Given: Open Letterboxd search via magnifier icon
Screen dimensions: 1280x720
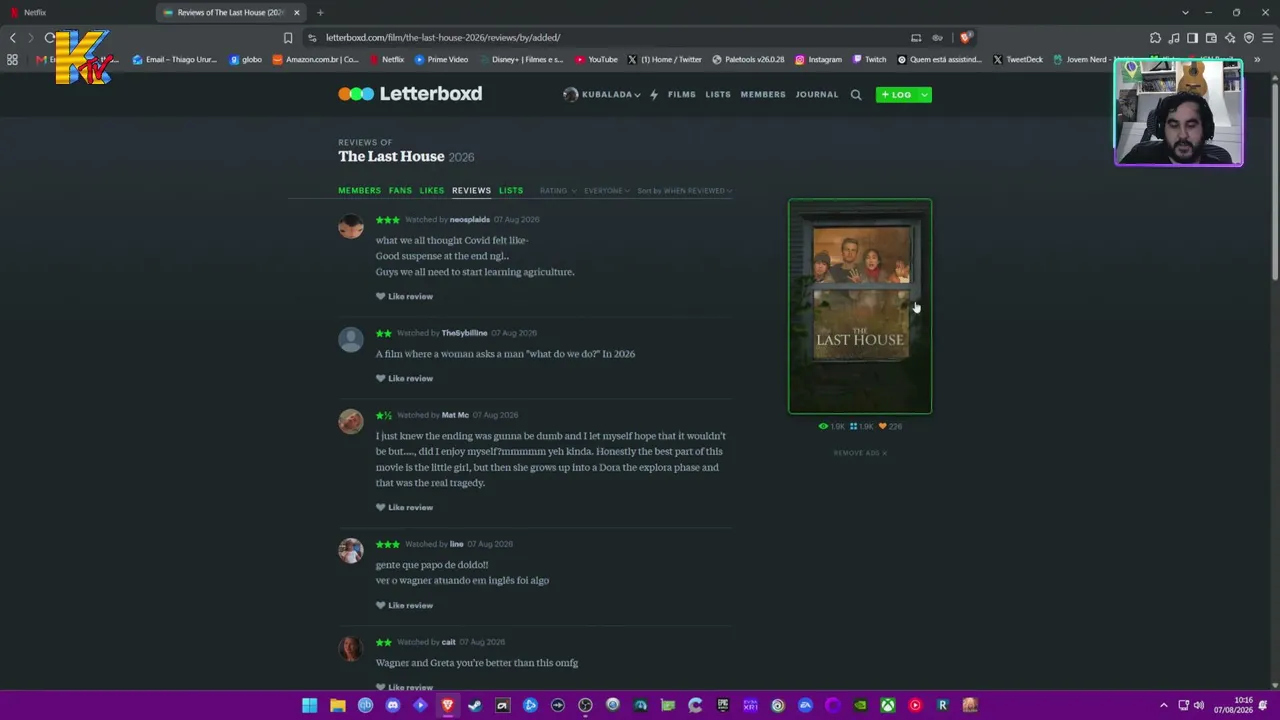Looking at the screenshot, I should (x=856, y=95).
